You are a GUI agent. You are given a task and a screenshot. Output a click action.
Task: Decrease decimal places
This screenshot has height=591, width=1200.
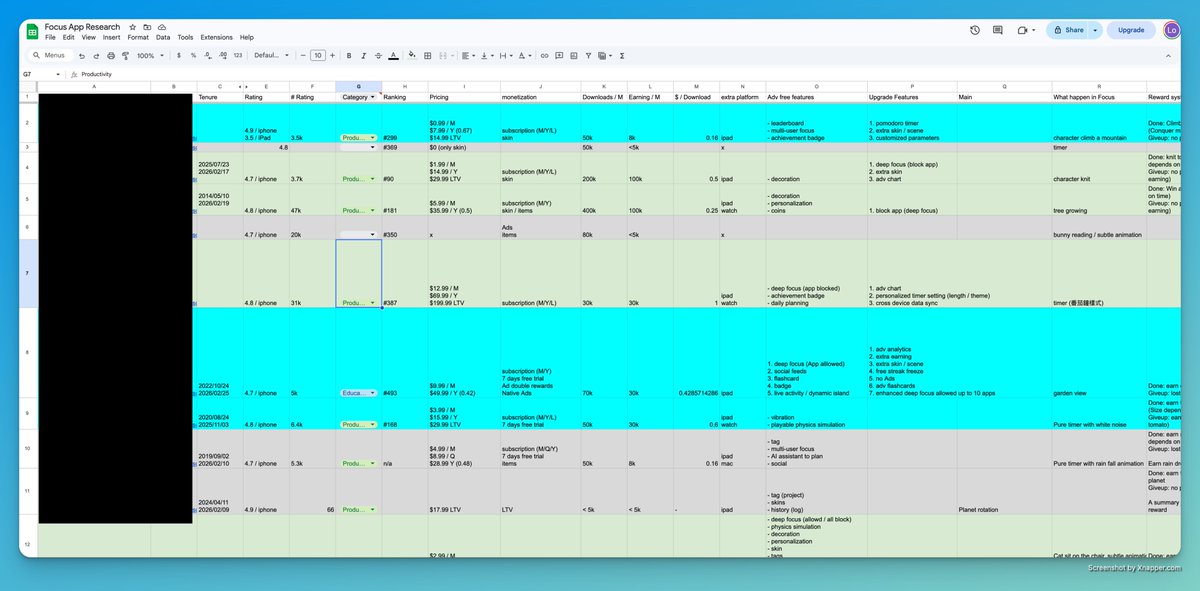[x=208, y=55]
